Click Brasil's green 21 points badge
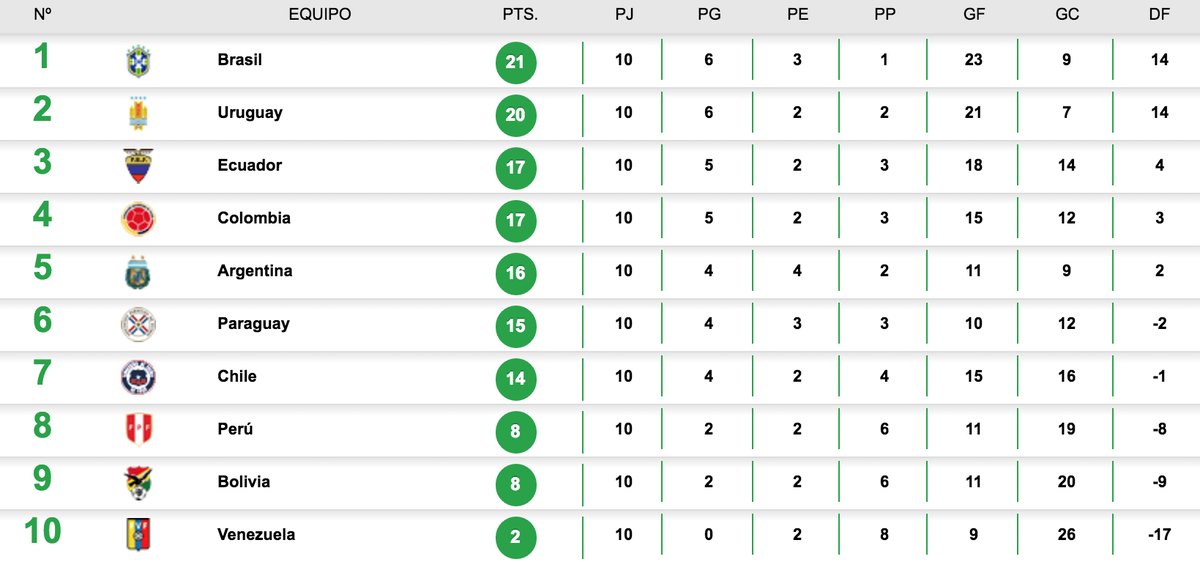The width and height of the screenshot is (1200, 562). coord(516,63)
